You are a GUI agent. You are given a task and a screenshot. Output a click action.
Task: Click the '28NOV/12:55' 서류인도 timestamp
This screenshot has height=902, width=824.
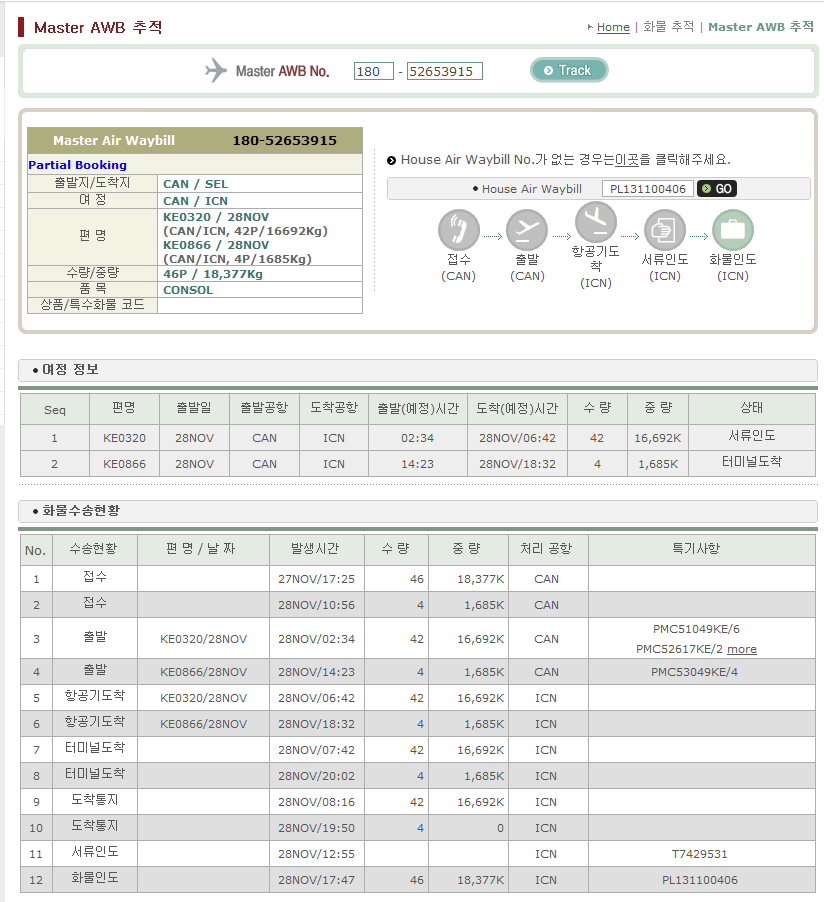coord(316,854)
